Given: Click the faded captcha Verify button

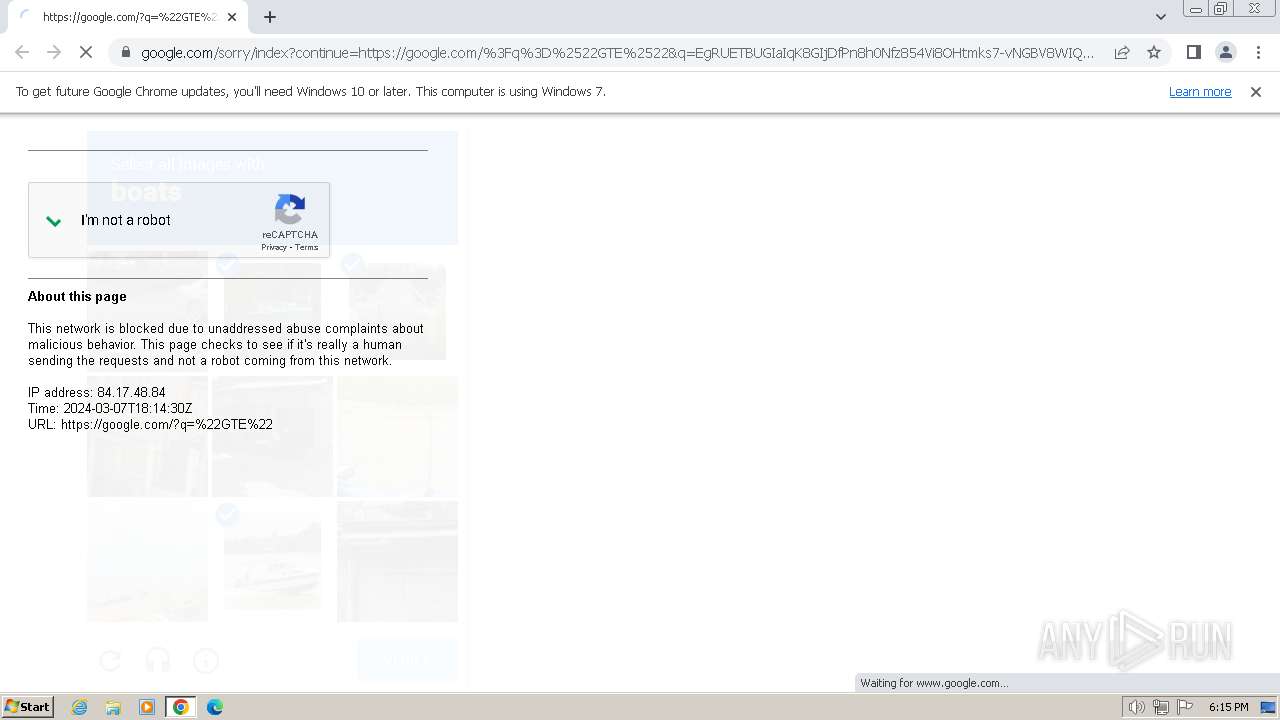Looking at the screenshot, I should coord(407,660).
